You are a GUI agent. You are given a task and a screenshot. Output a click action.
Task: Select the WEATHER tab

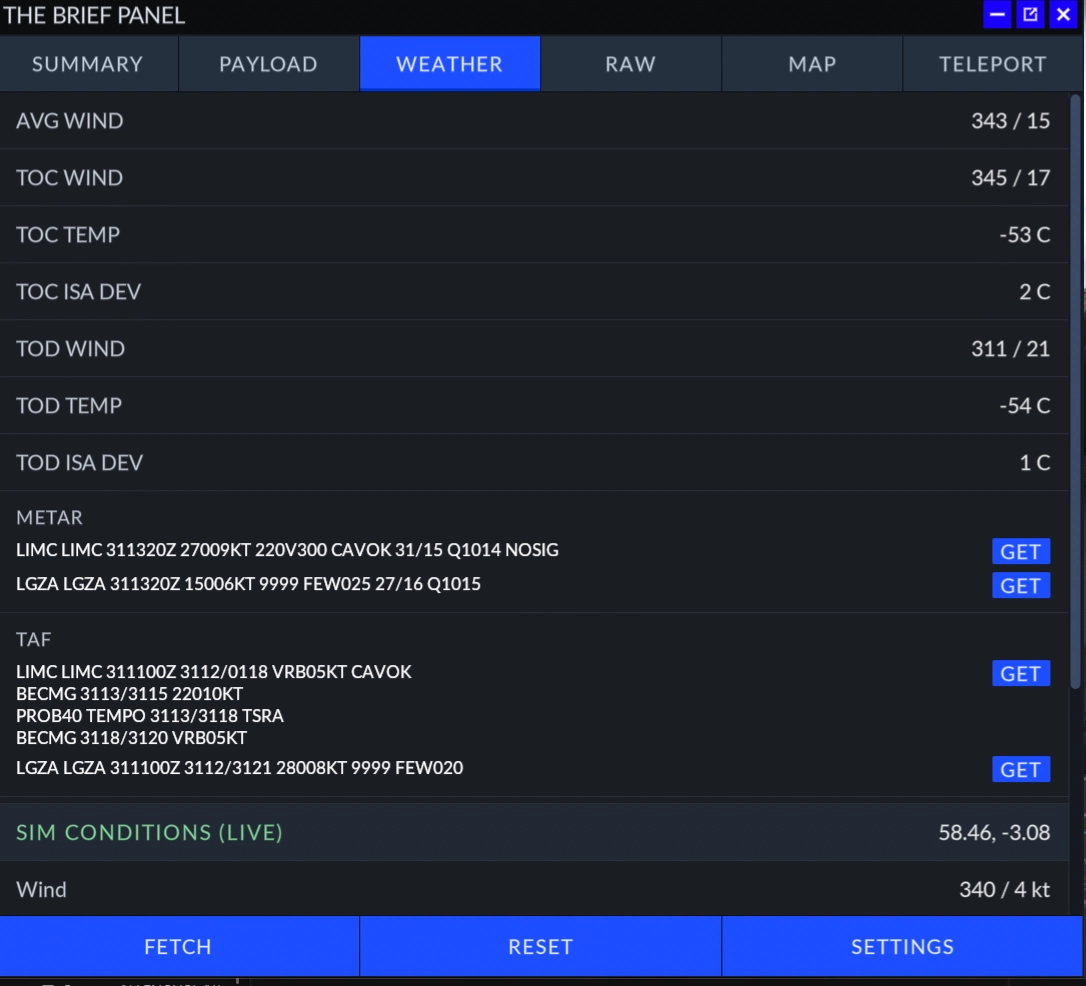pos(449,64)
